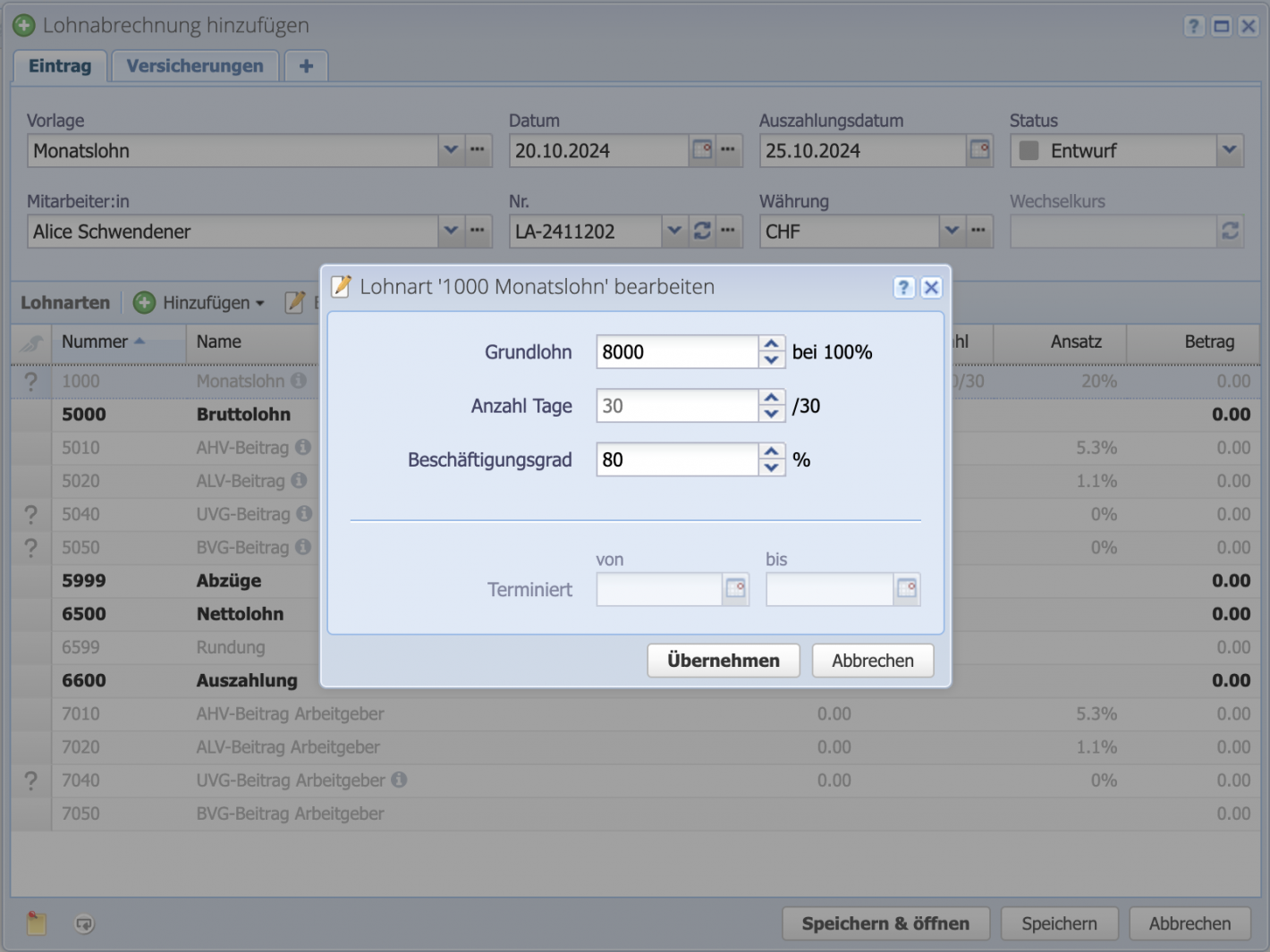
Task: Decrease the Beschäftigungsgrad value with down arrow
Action: (x=771, y=468)
